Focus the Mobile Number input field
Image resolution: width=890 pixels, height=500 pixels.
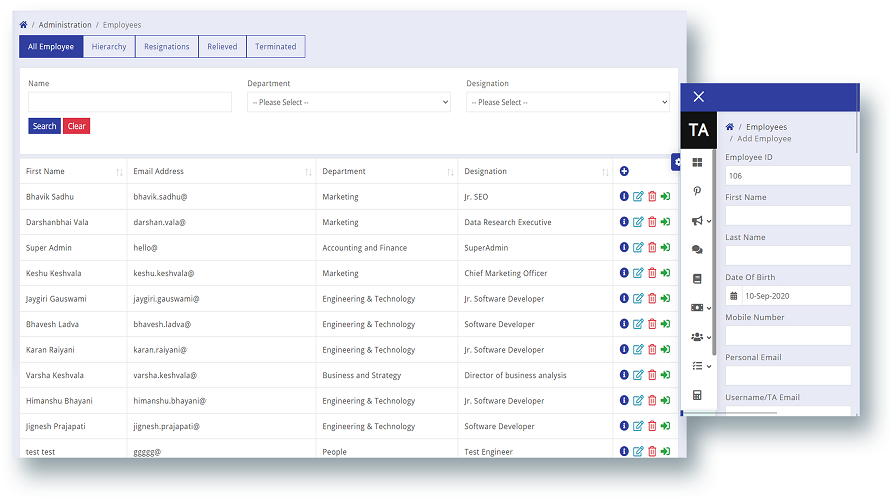(x=788, y=335)
